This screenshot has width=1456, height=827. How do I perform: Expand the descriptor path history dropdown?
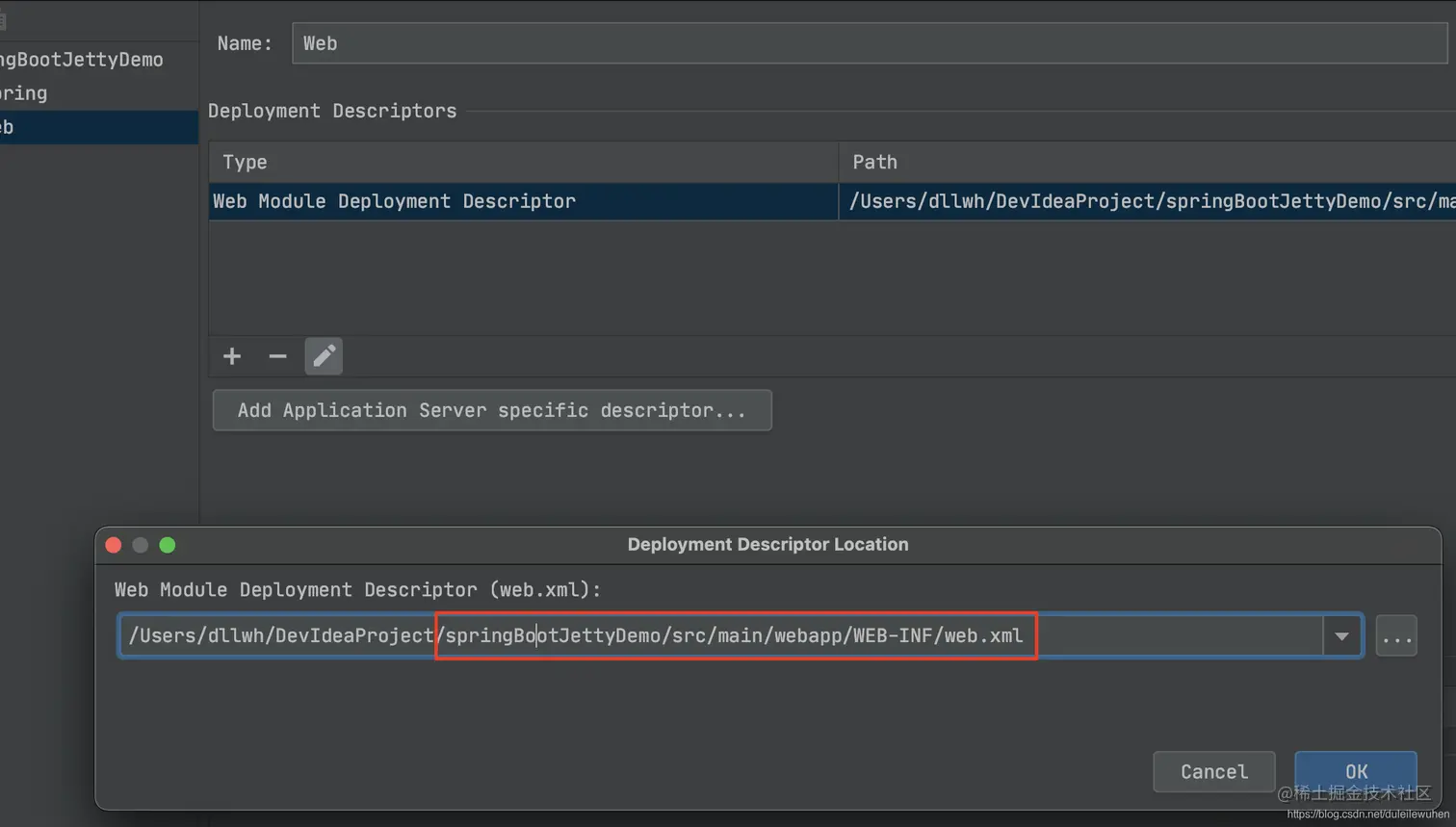point(1341,636)
